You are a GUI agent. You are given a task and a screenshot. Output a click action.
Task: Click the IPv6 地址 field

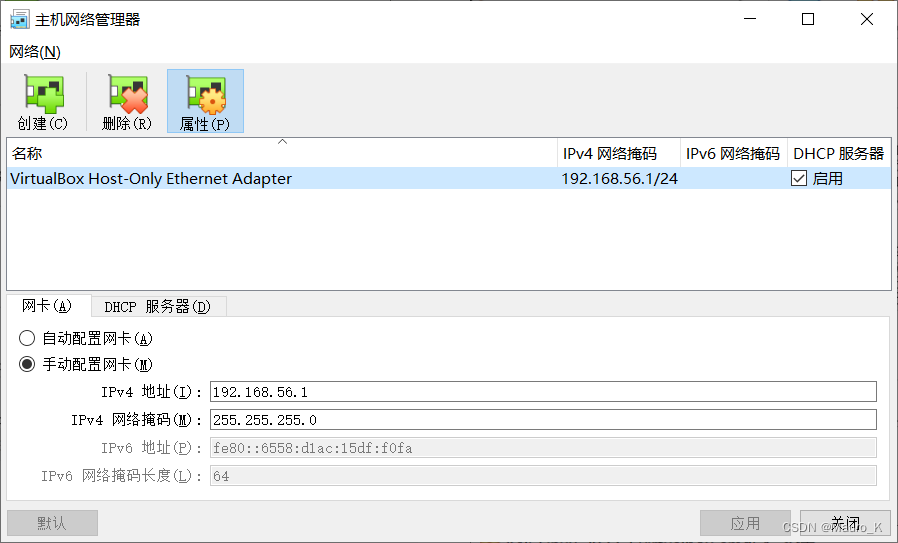[x=543, y=448]
